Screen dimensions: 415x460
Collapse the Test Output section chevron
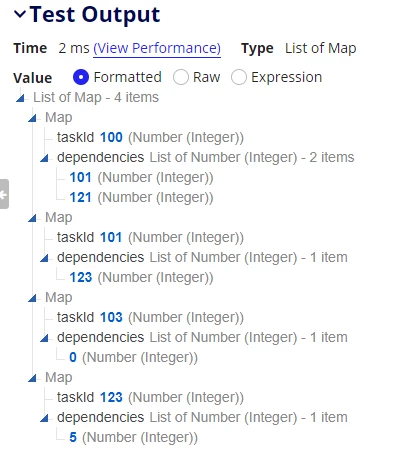[20, 14]
